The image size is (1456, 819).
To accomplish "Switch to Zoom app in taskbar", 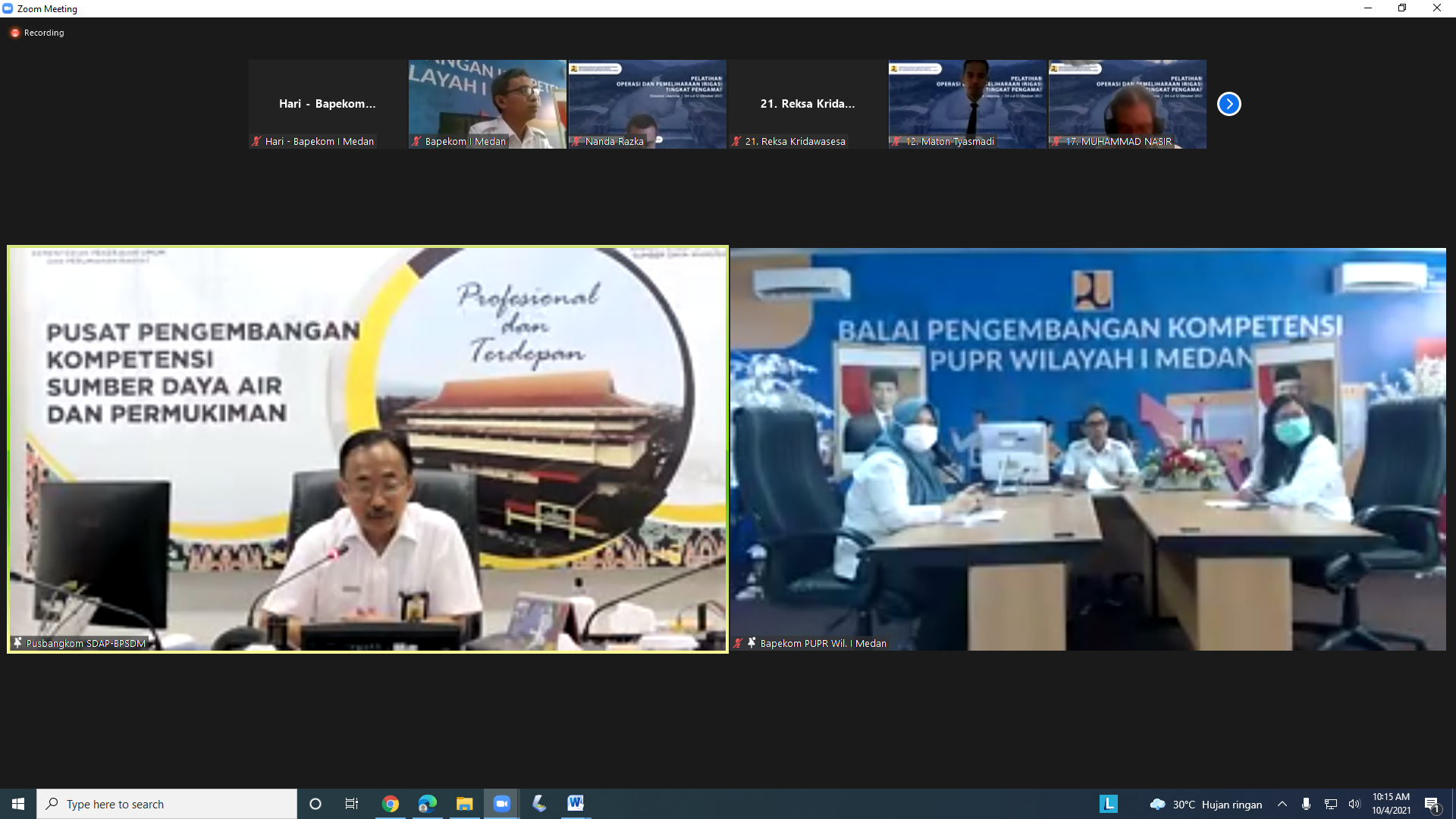I will point(502,804).
